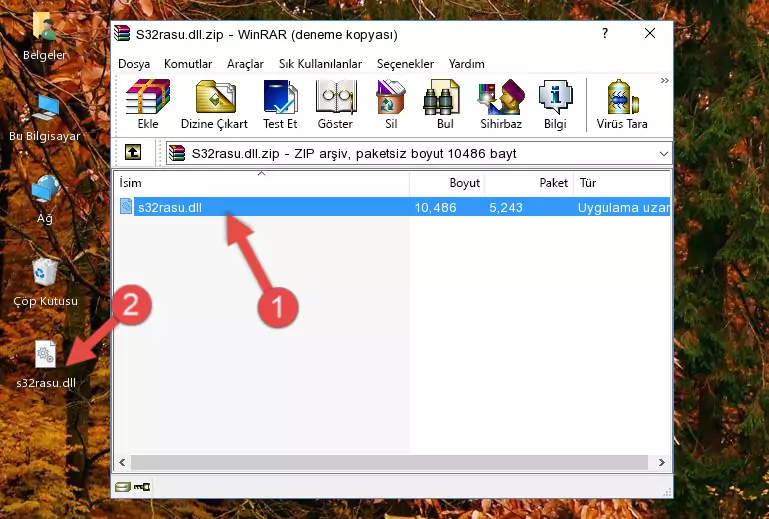The width and height of the screenshot is (769, 519).
Task: Select s32rasu.dll desktop file icon
Action: pyautogui.click(x=46, y=364)
